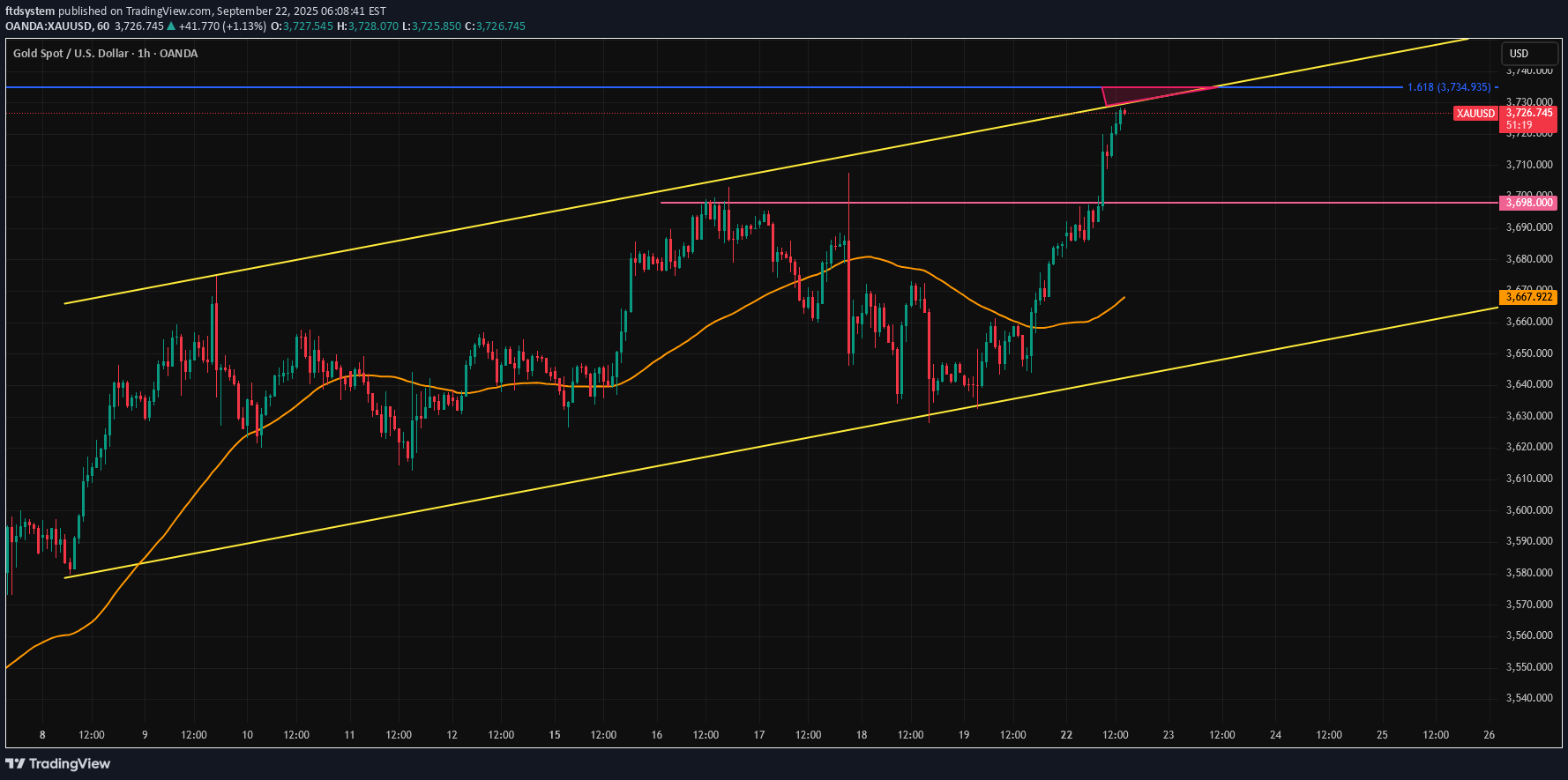The image size is (1568, 780).
Task: Click the 3,540.000 price axis level
Action: [x=1528, y=698]
